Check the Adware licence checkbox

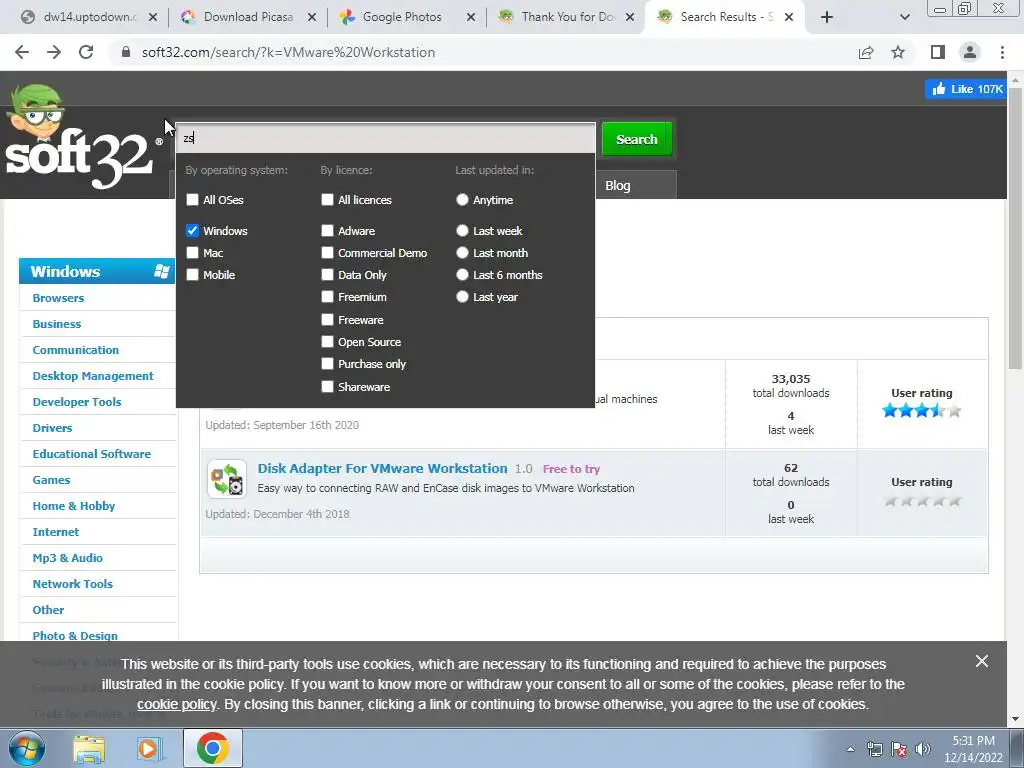[327, 231]
